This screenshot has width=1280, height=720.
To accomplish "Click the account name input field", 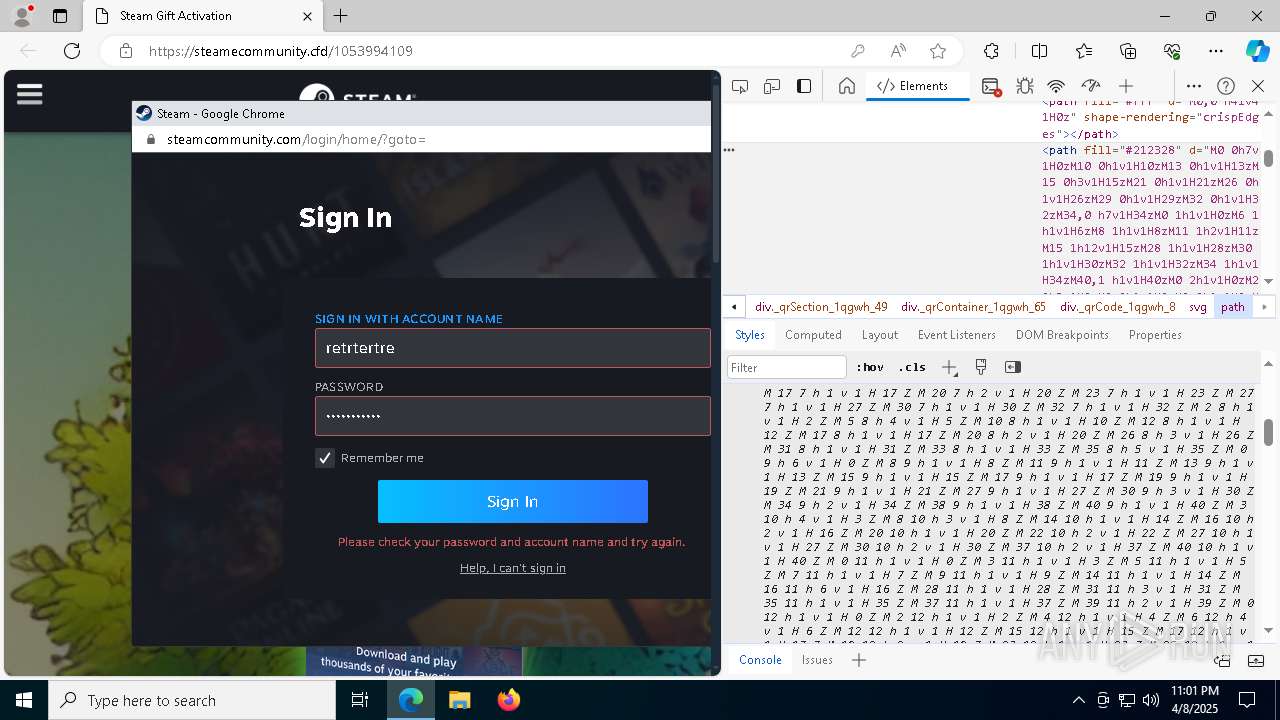I will 513,348.
